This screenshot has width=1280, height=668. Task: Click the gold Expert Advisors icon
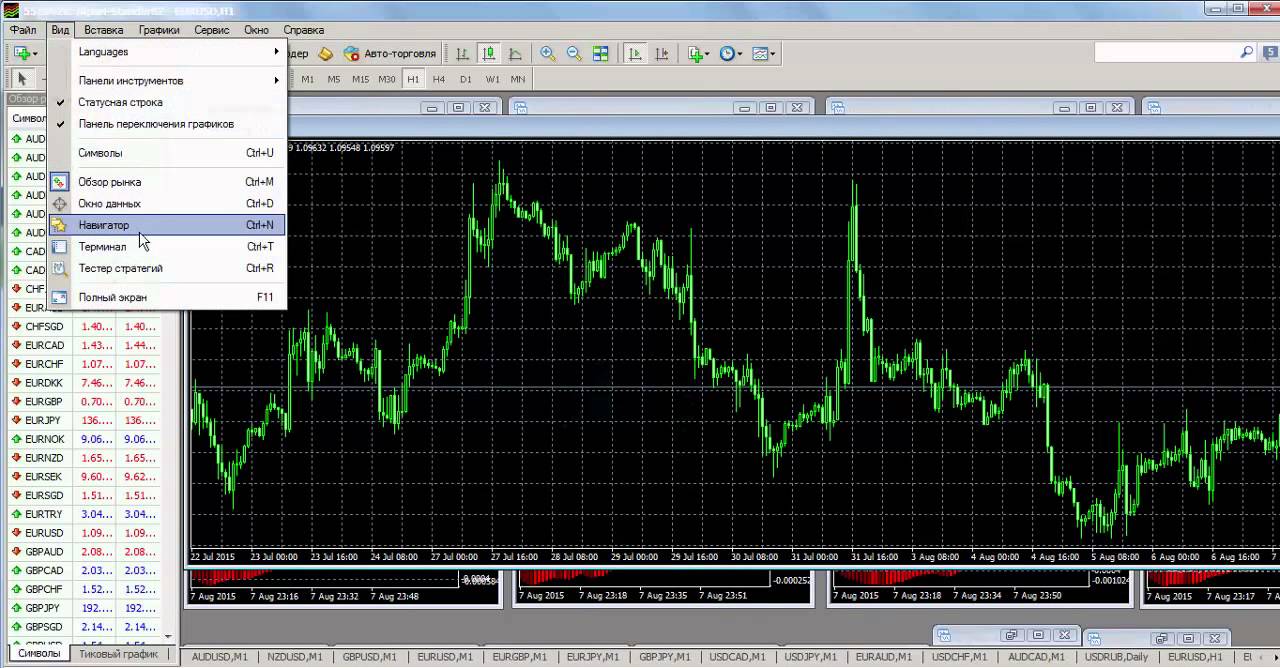(x=326, y=53)
